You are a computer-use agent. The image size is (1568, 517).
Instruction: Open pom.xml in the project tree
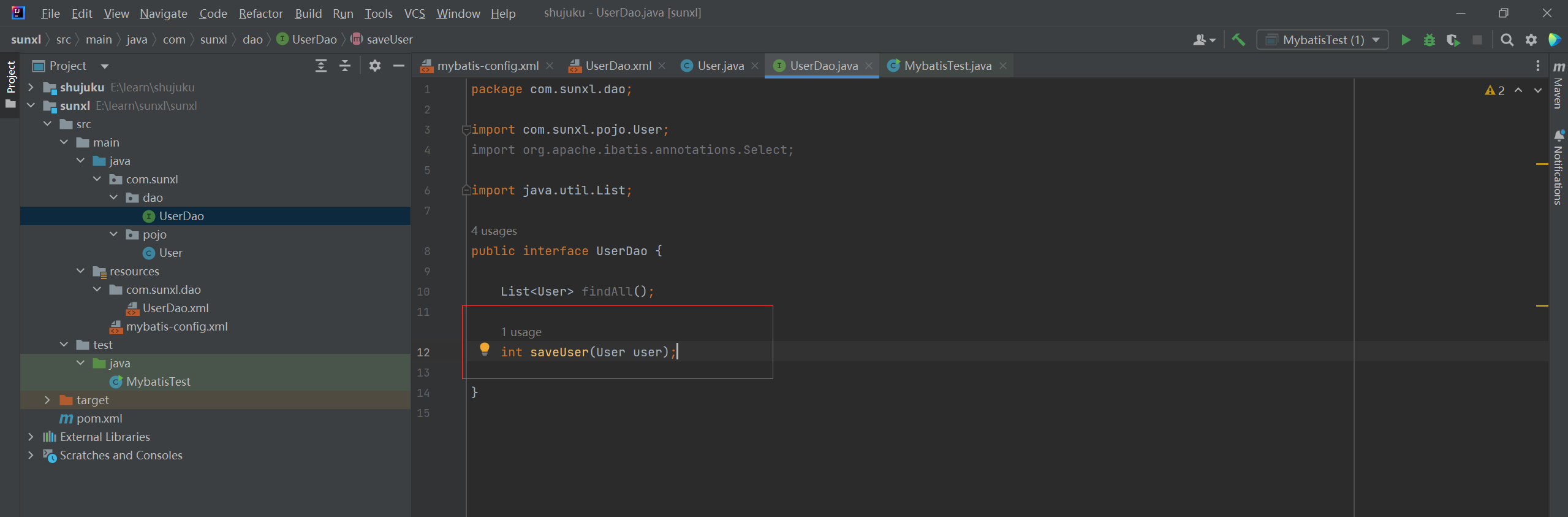tap(99, 418)
